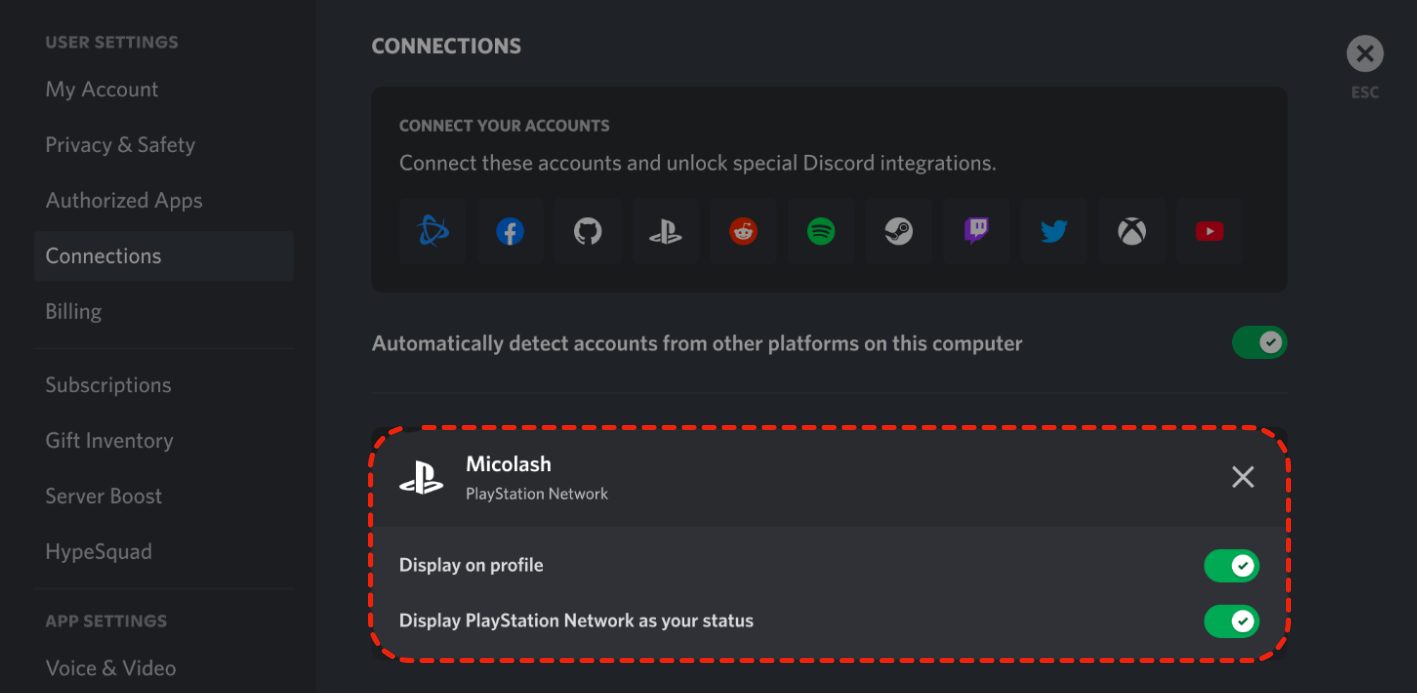Click the Steam connection icon
The image size is (1417, 693).
click(x=898, y=232)
